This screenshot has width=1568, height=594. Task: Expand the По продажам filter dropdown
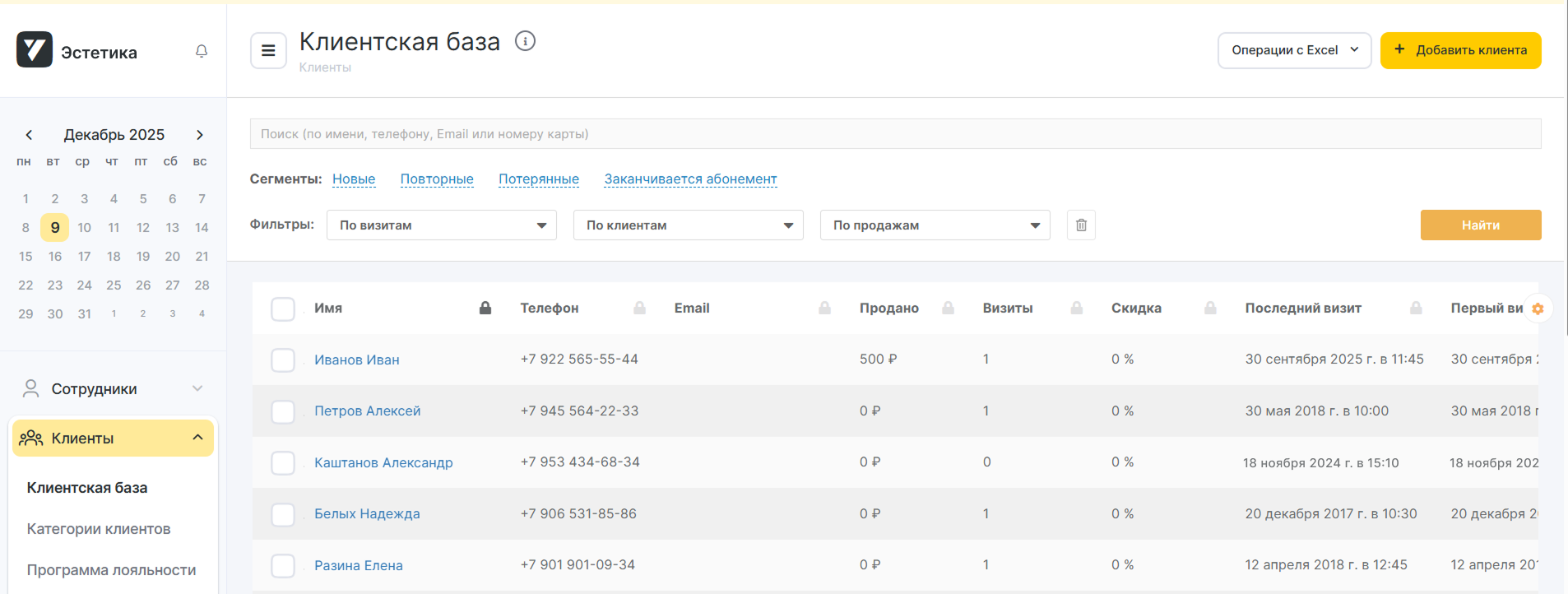935,225
